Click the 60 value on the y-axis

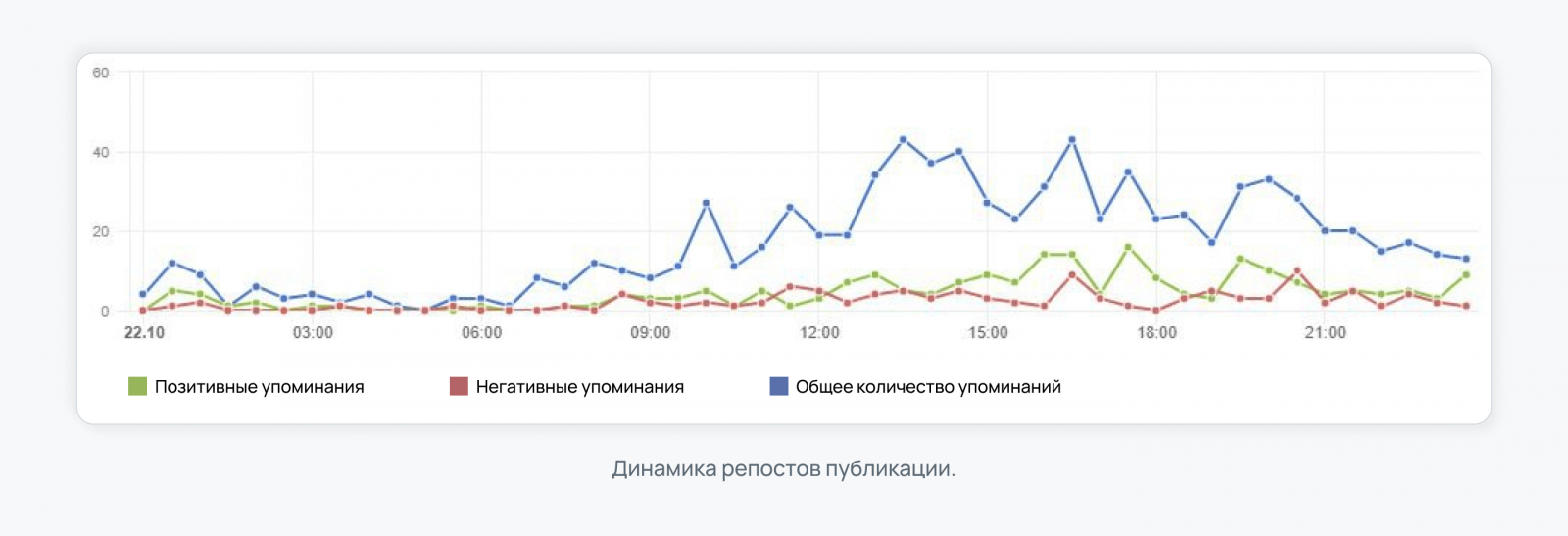coord(100,73)
